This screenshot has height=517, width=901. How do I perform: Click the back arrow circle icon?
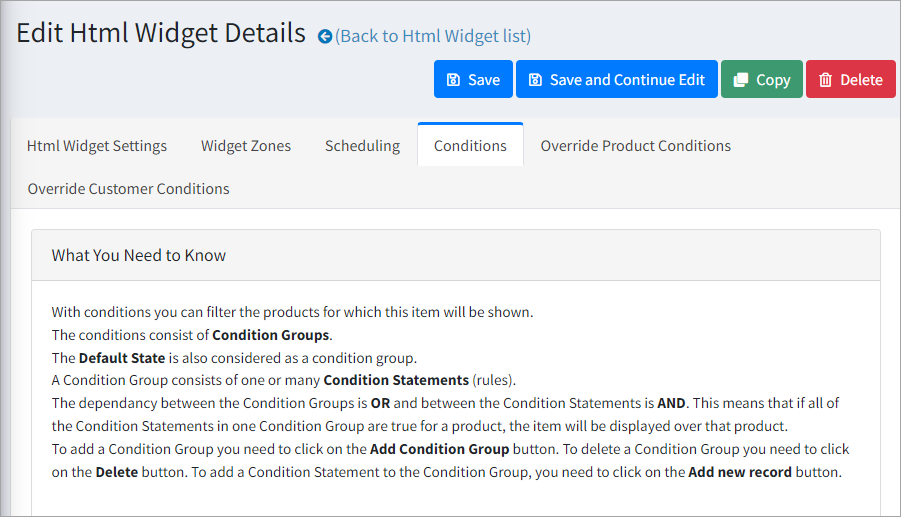324,37
